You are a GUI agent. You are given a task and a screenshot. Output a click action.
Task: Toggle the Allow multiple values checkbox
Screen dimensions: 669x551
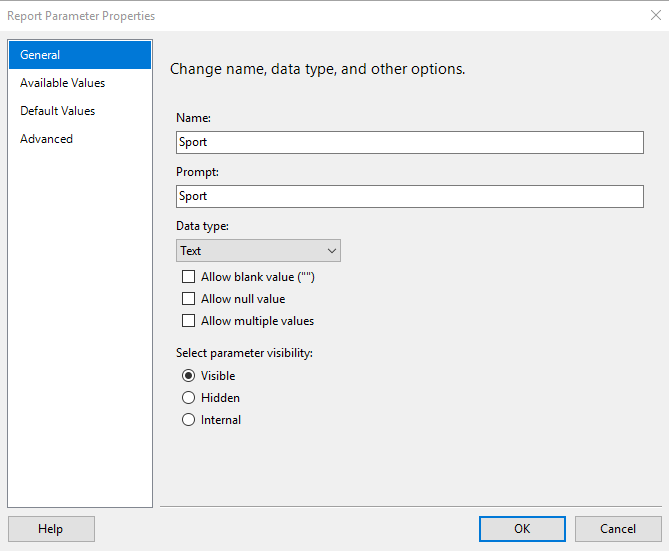click(188, 321)
